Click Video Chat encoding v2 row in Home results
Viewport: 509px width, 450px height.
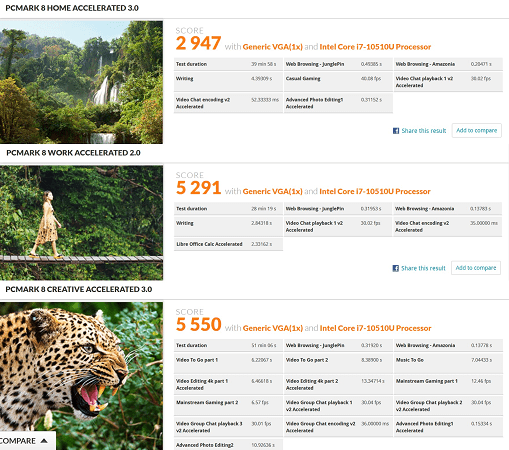(x=228, y=103)
